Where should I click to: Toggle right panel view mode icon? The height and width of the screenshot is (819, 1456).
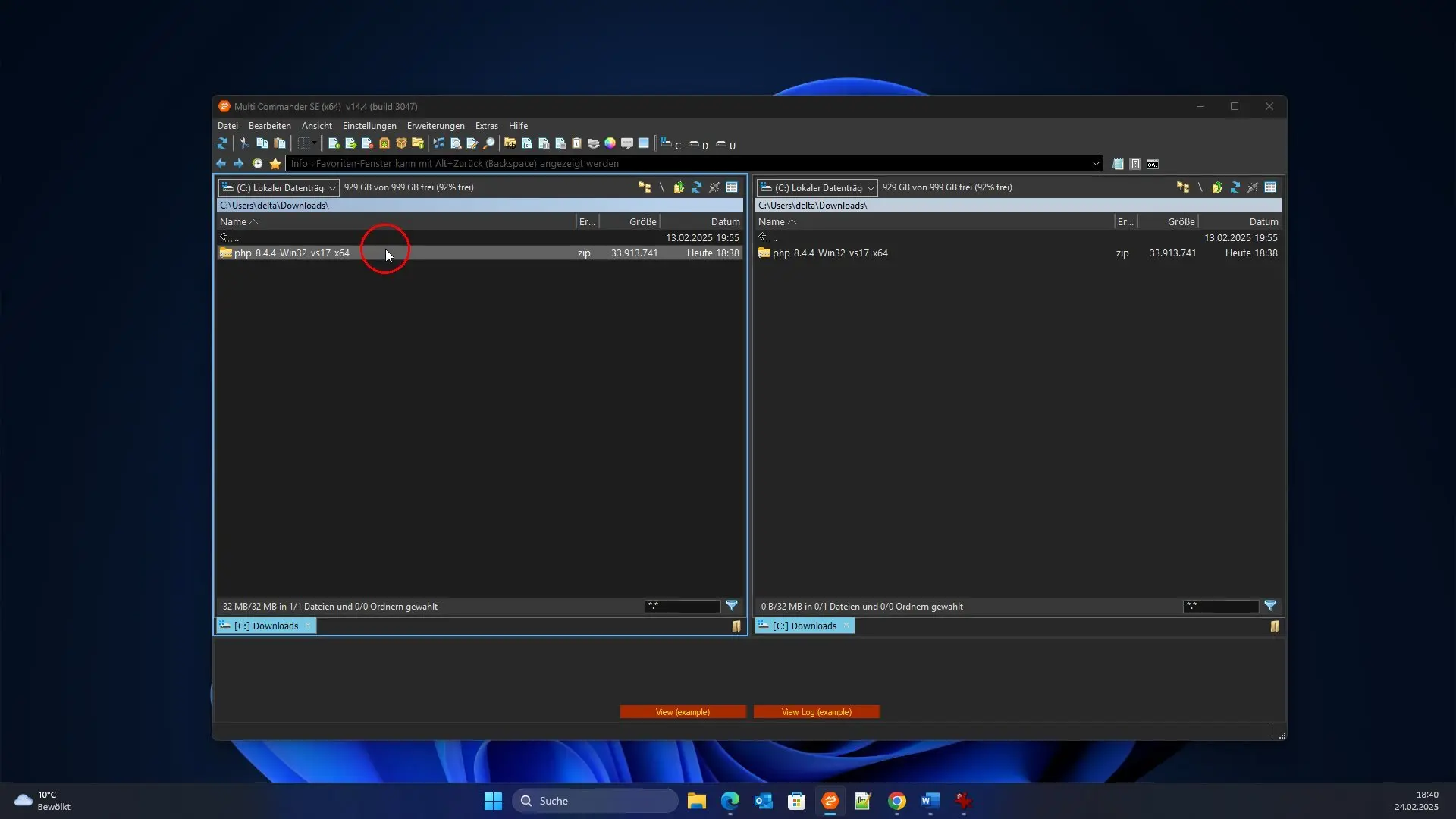pyautogui.click(x=1270, y=187)
